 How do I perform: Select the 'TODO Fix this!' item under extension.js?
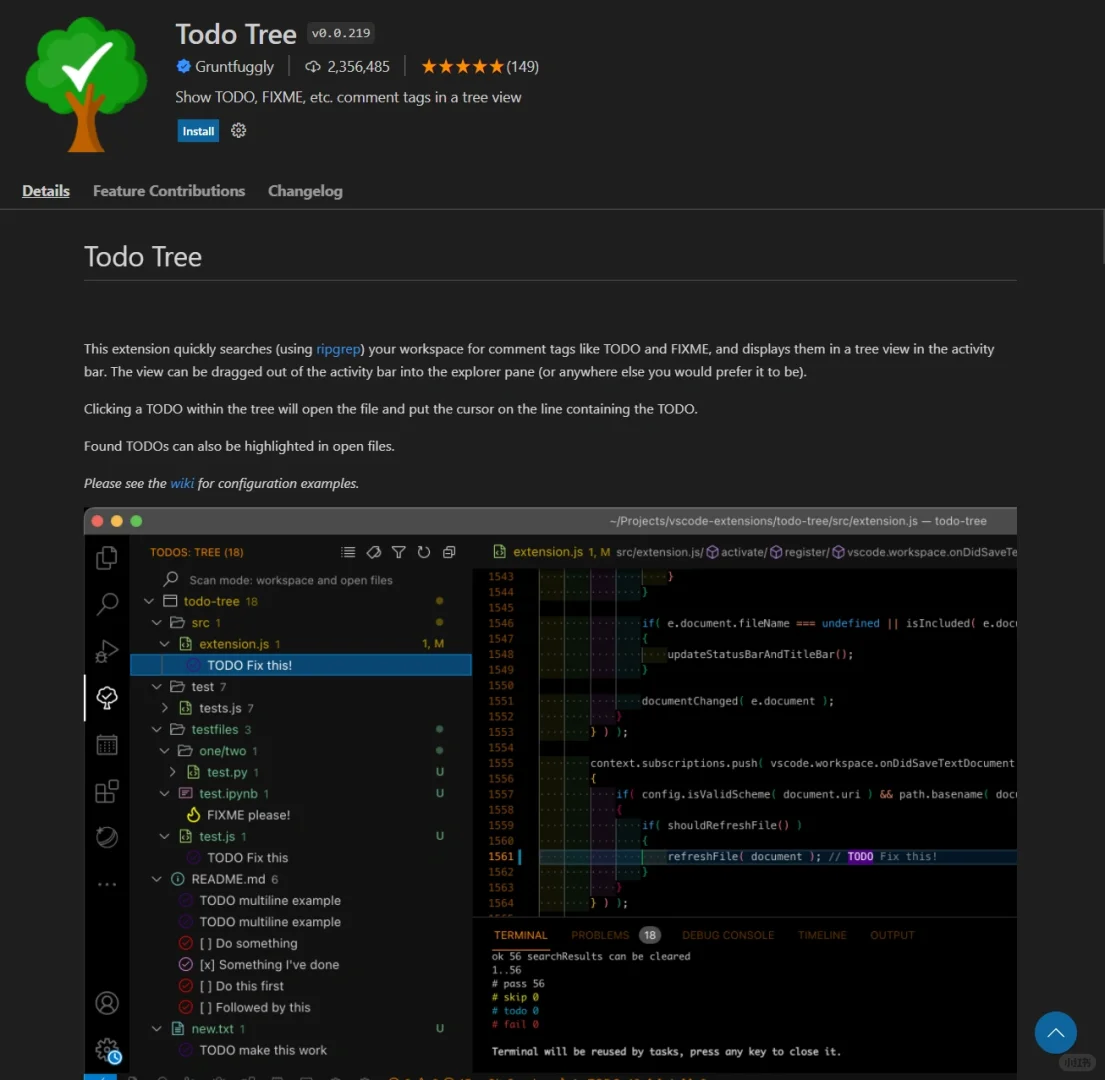[x=250, y=664]
